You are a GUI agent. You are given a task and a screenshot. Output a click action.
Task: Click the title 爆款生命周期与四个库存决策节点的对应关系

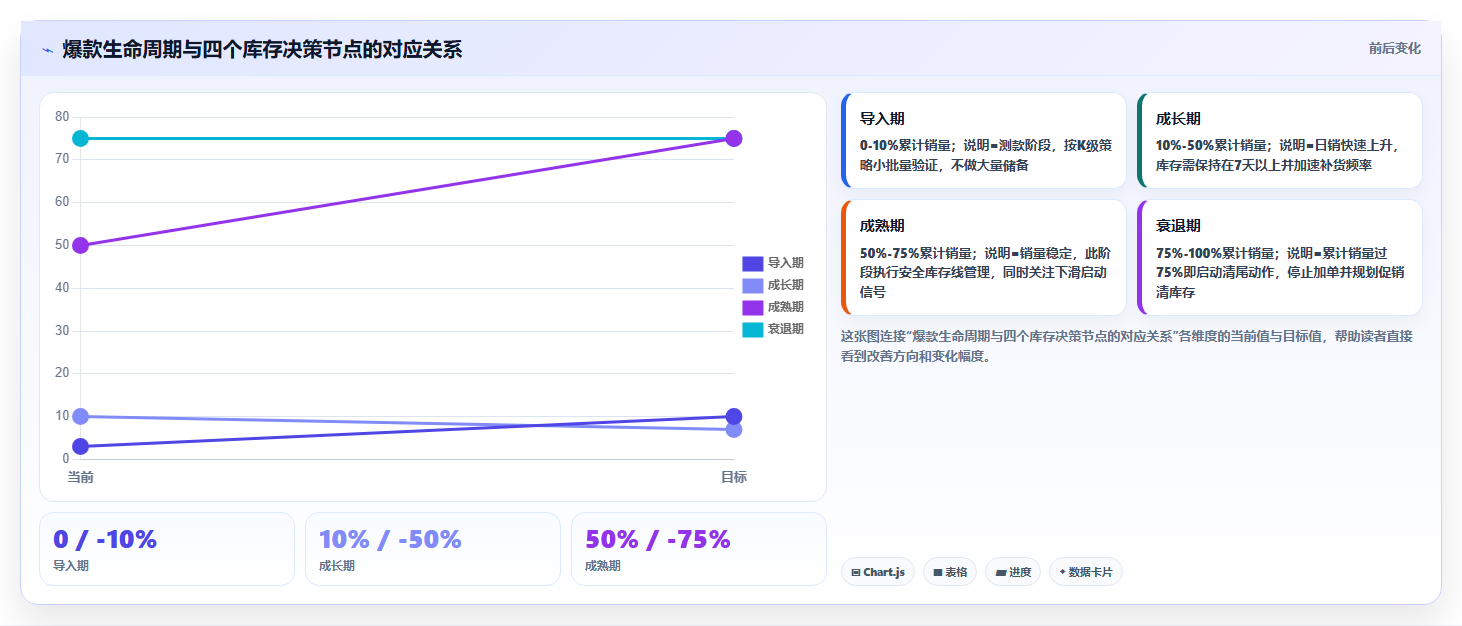click(x=262, y=49)
